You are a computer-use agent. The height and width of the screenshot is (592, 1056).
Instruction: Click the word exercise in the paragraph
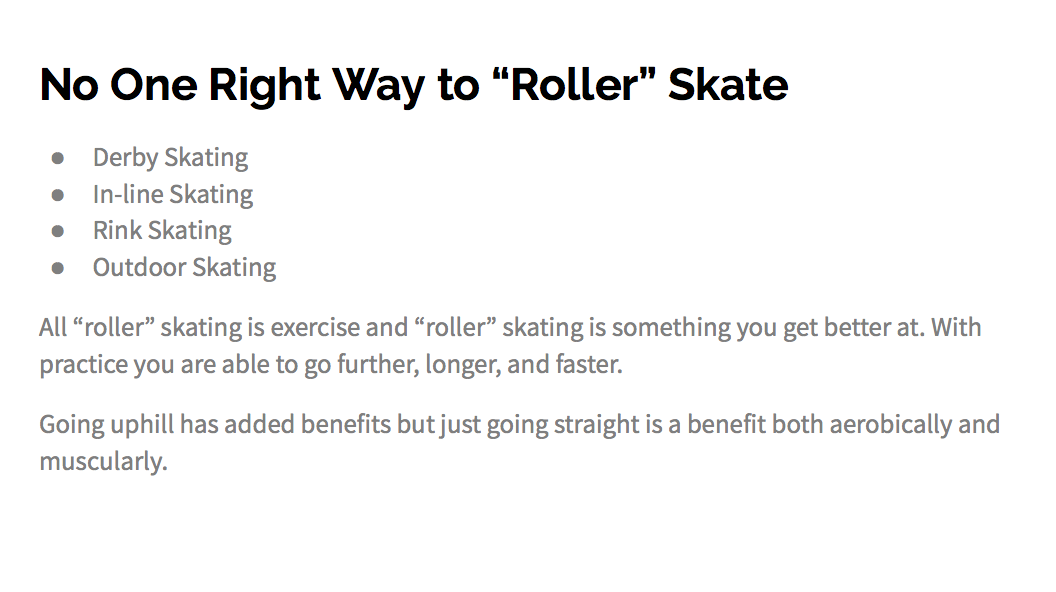[315, 328]
